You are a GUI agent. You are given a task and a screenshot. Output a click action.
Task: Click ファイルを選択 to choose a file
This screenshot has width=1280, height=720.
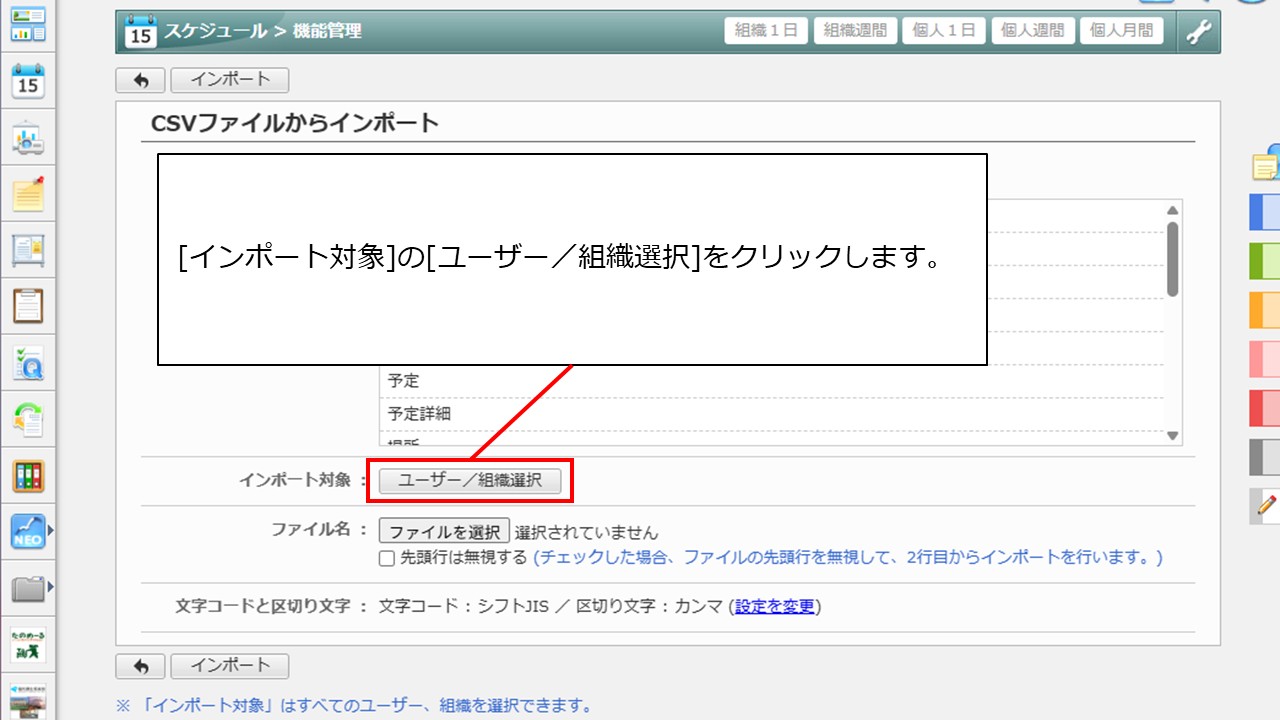[x=445, y=532]
